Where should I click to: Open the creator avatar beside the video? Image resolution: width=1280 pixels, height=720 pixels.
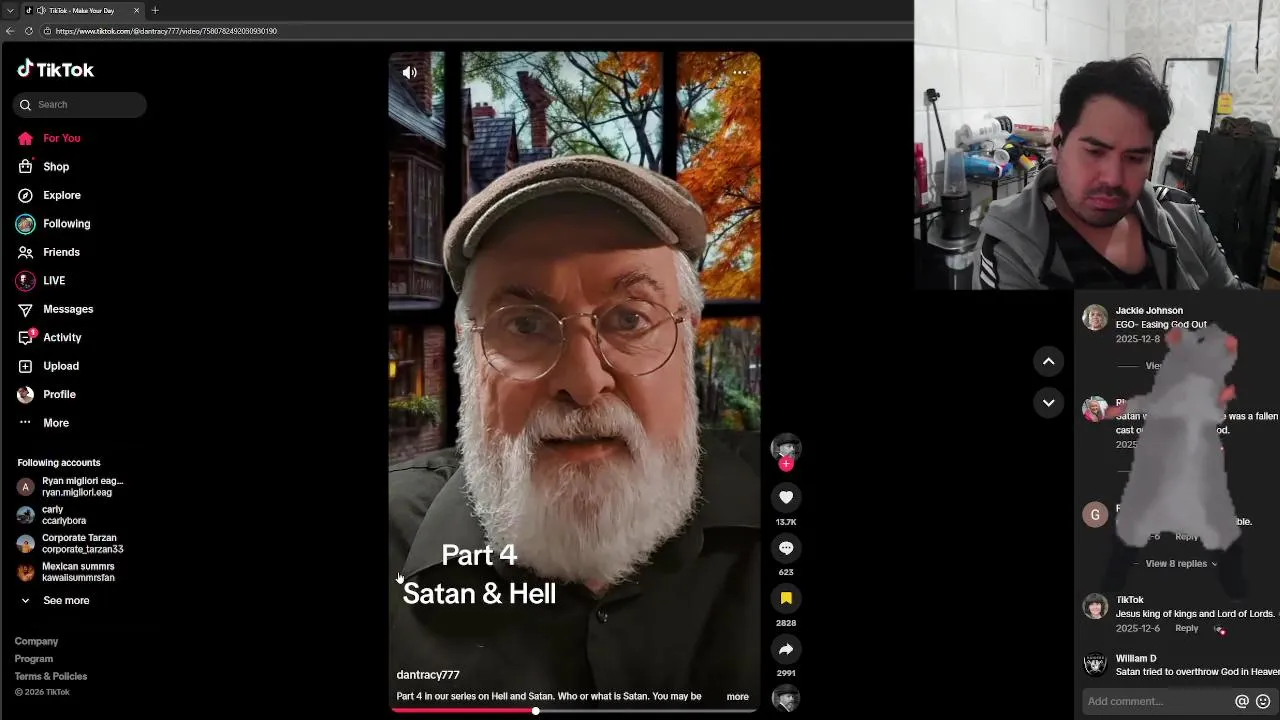[x=786, y=447]
